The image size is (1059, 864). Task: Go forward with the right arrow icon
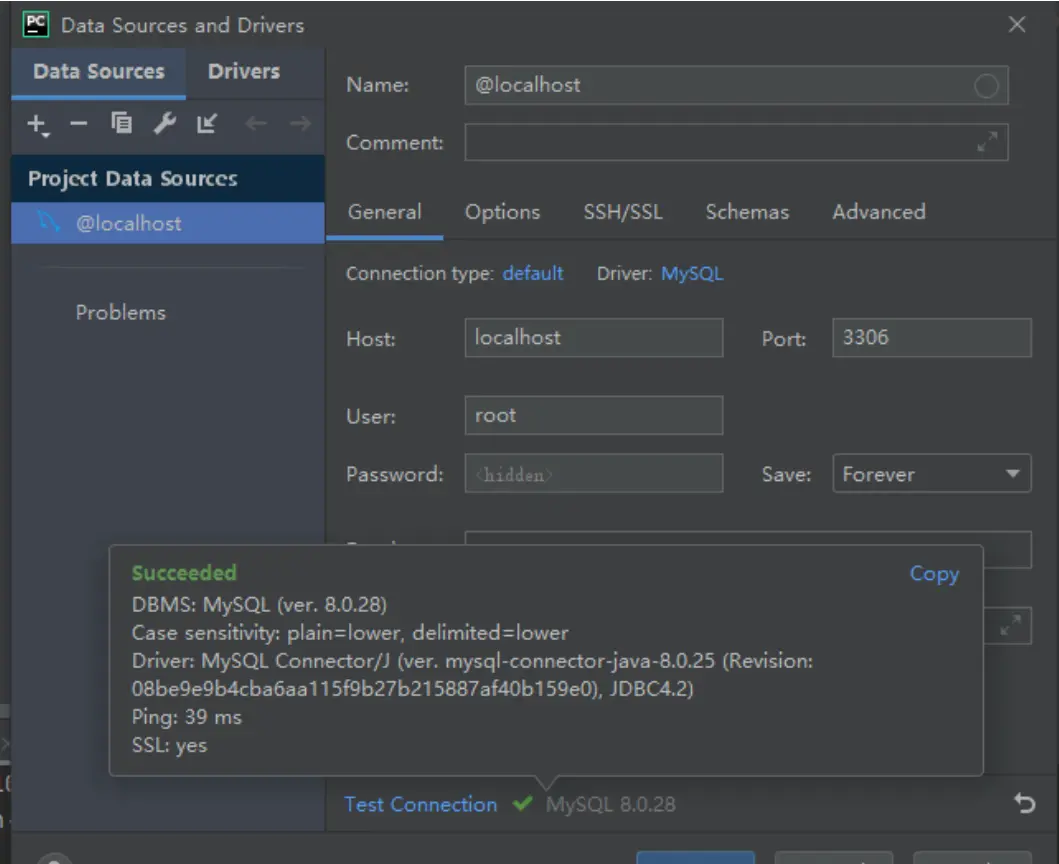[x=300, y=124]
